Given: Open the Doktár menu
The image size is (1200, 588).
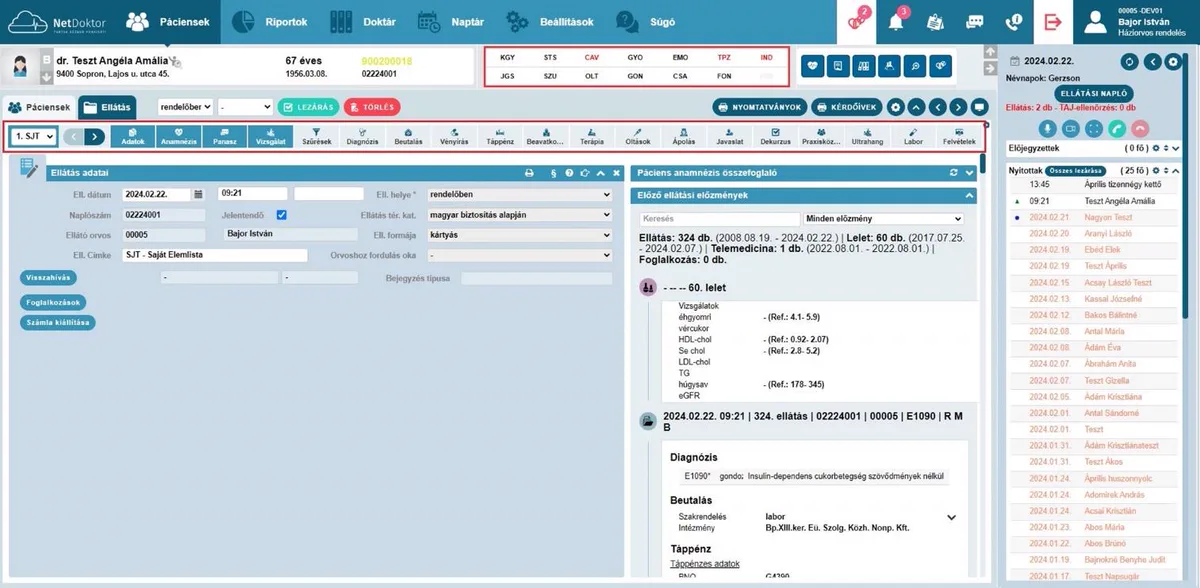Looking at the screenshot, I should click(x=361, y=21).
